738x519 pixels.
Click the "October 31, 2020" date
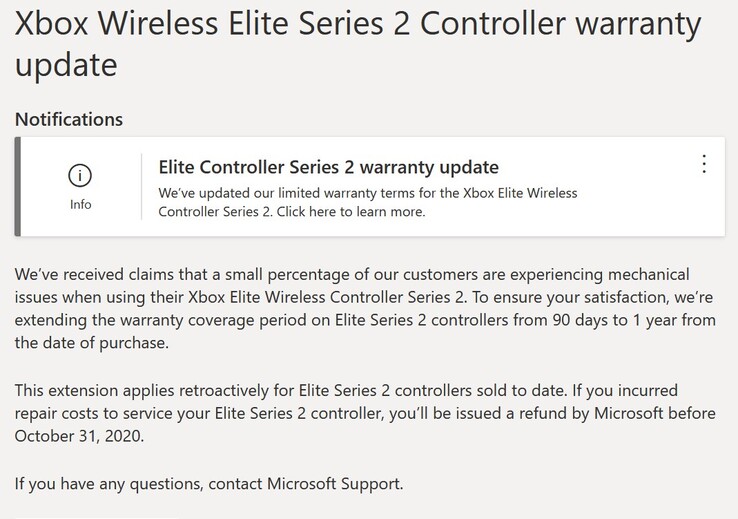tap(79, 436)
